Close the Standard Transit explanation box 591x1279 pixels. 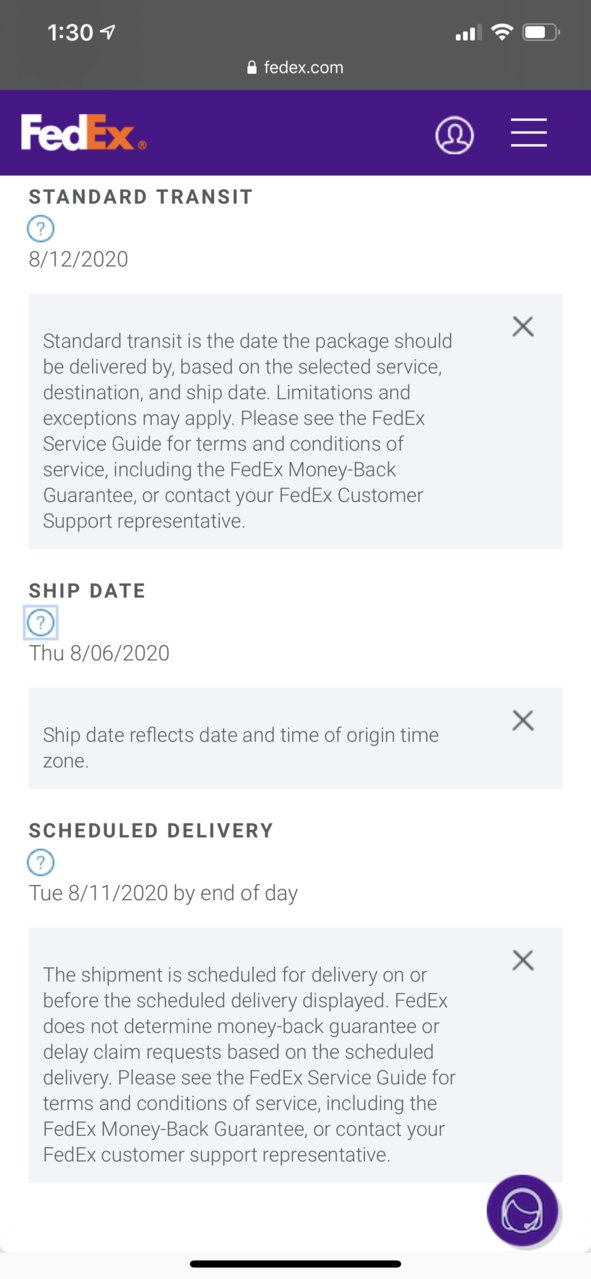pyautogui.click(x=523, y=326)
